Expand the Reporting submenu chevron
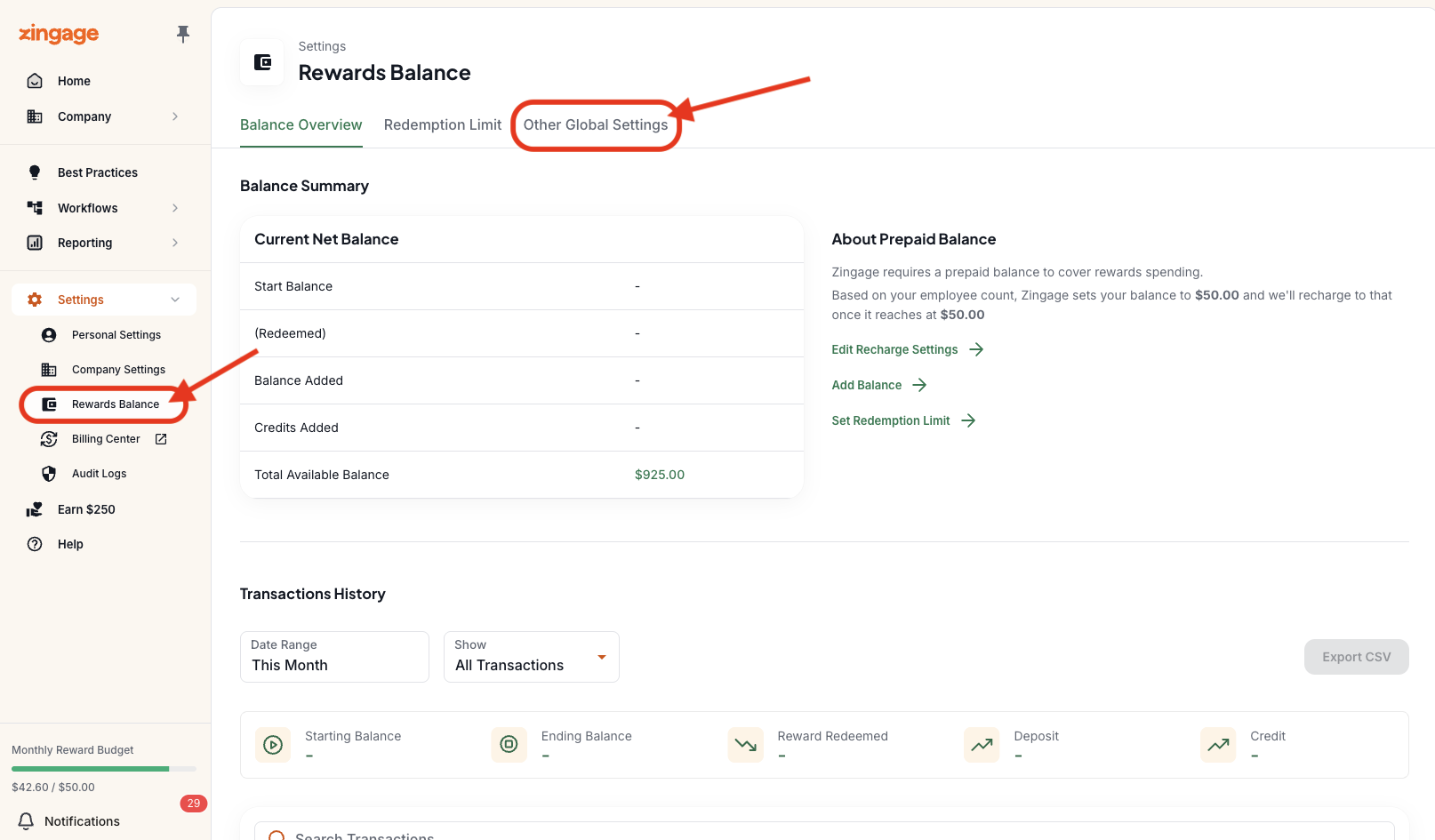Image resolution: width=1435 pixels, height=840 pixels. pyautogui.click(x=175, y=243)
